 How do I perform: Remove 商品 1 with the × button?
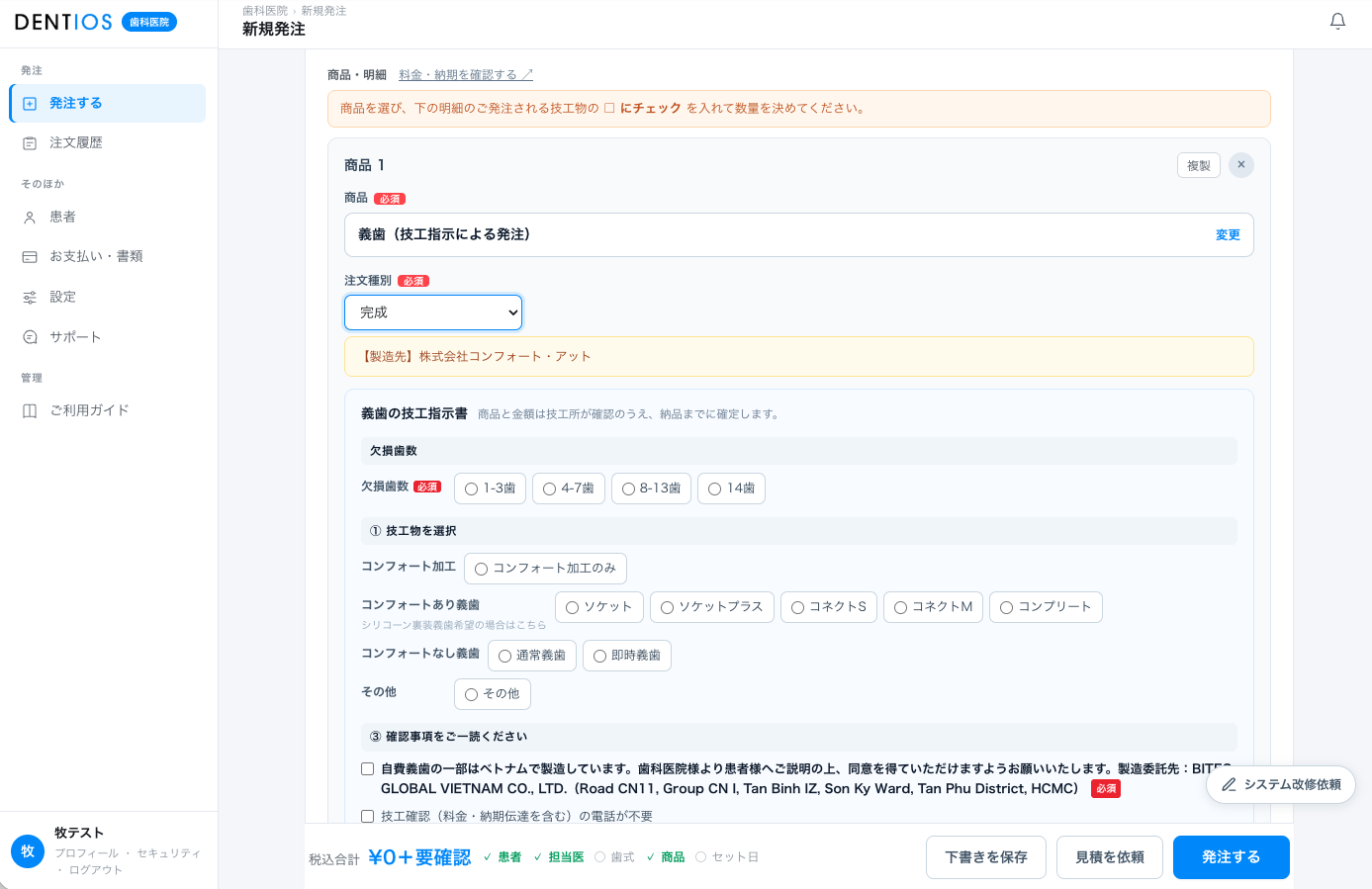point(1241,165)
